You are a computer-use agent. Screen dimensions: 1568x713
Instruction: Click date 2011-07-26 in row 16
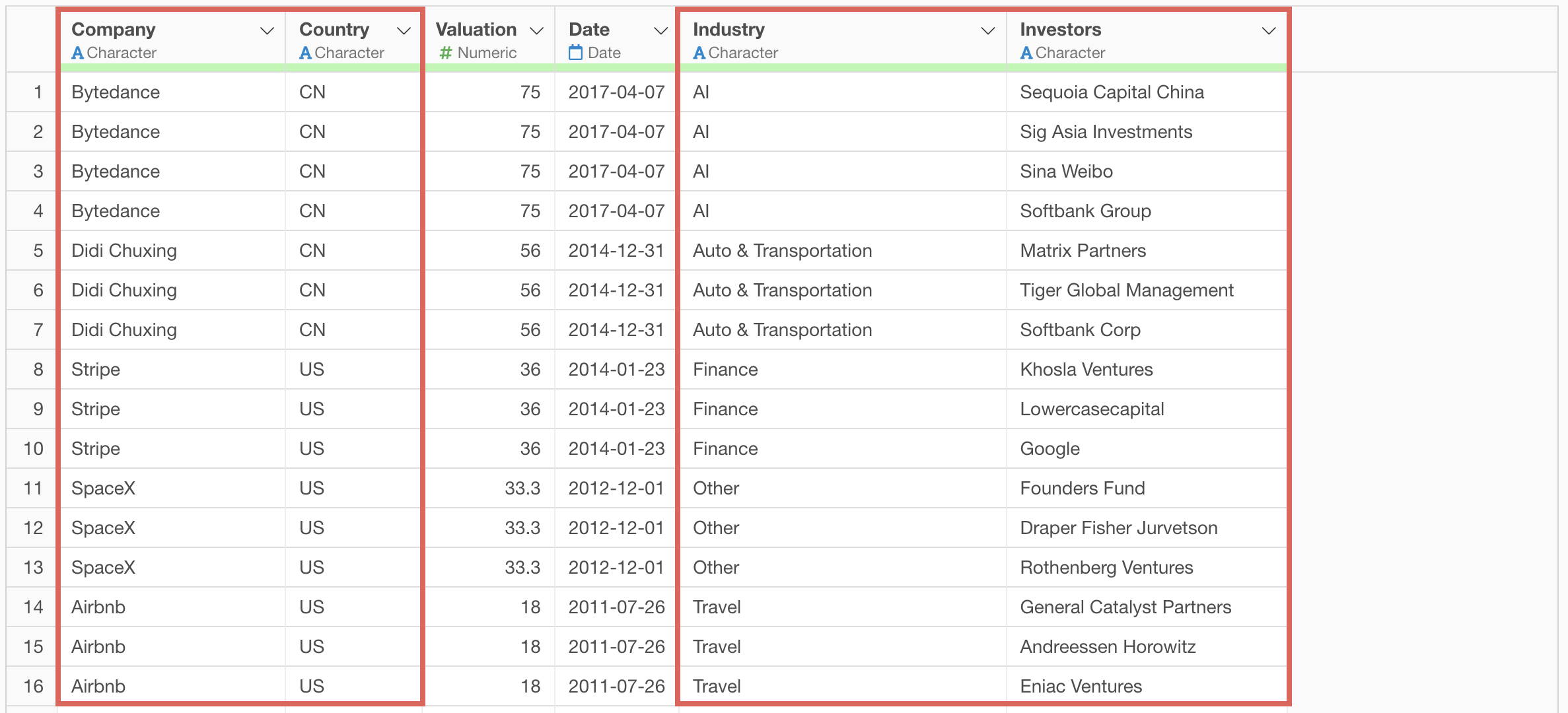click(x=616, y=687)
